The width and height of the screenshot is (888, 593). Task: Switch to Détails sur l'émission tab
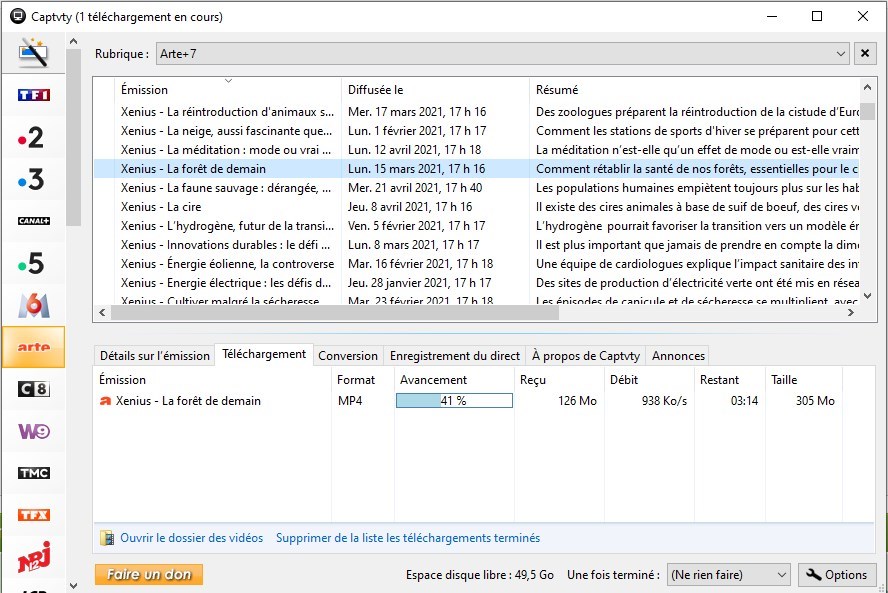(155, 356)
